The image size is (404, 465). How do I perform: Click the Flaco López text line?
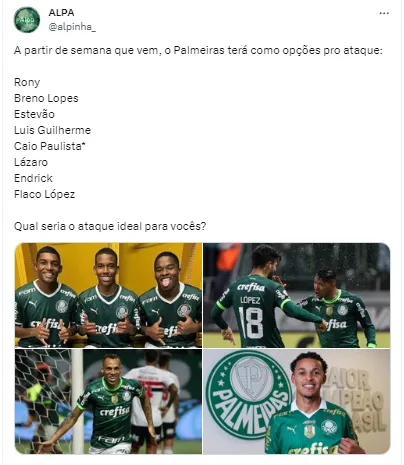coord(44,194)
